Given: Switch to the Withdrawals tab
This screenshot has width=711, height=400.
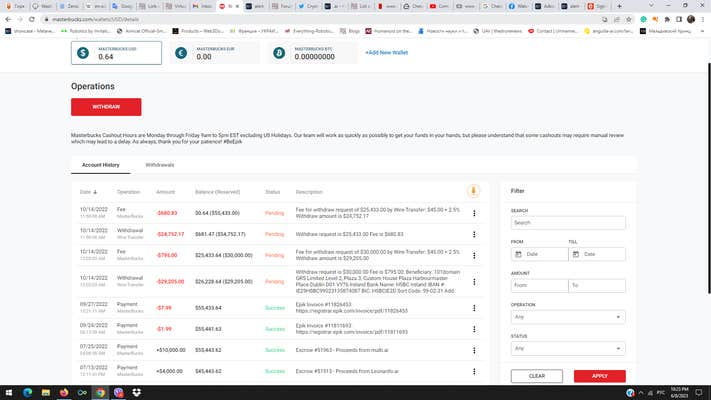Looking at the screenshot, I should pyautogui.click(x=159, y=164).
